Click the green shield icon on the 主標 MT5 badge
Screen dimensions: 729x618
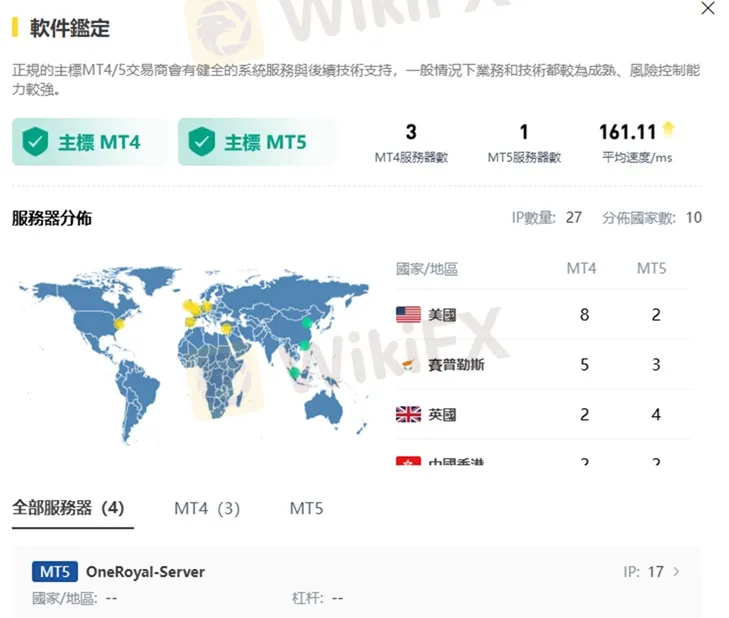201,142
